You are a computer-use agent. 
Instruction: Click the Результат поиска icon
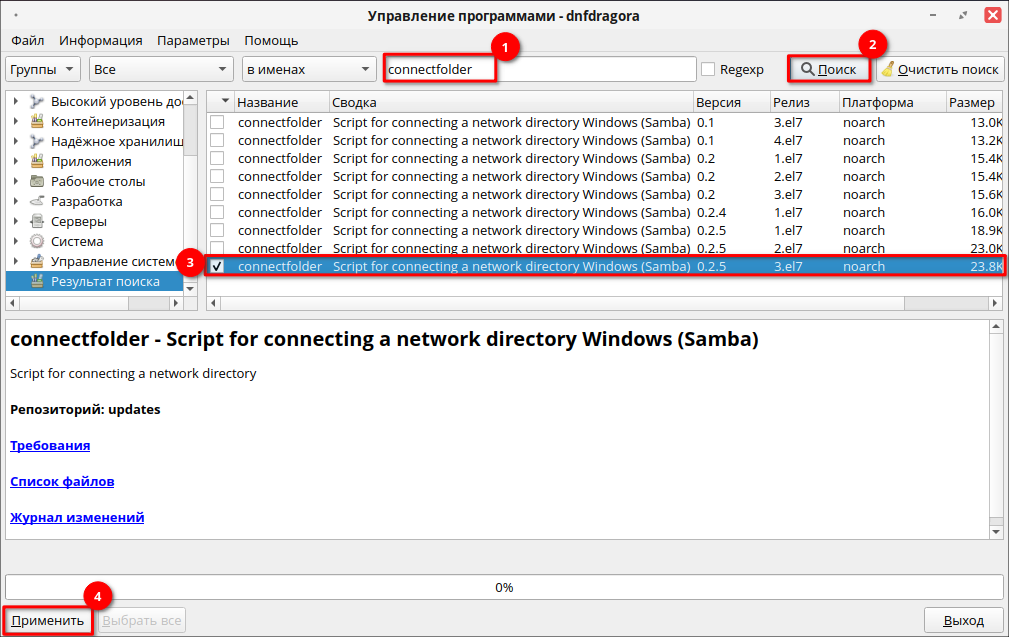pyautogui.click(x=37, y=281)
